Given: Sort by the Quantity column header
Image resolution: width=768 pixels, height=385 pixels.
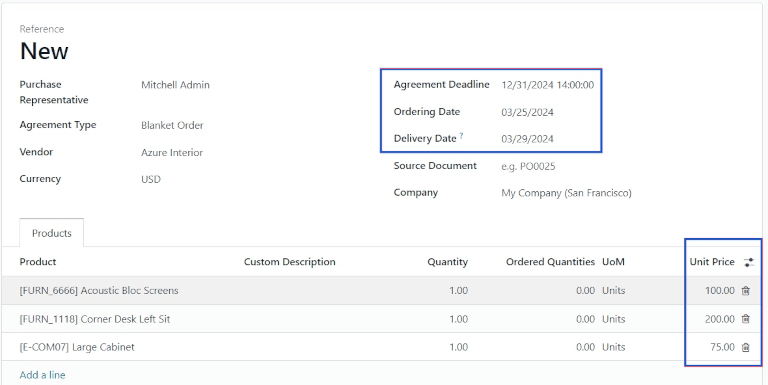Looking at the screenshot, I should pos(447,262).
